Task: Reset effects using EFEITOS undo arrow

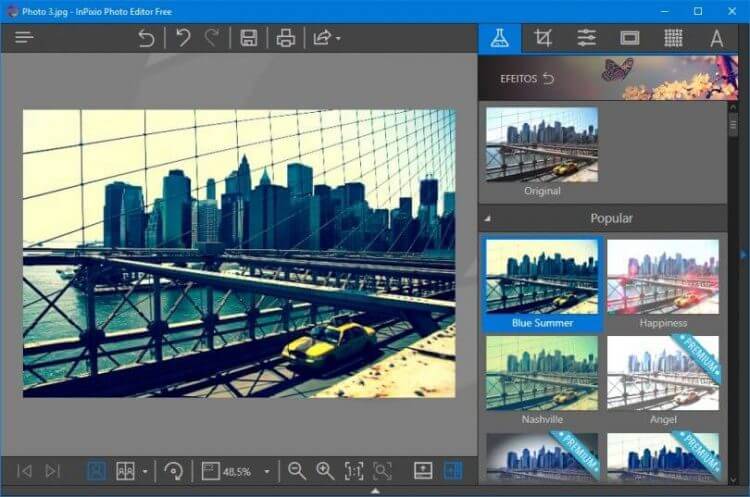Action: tap(549, 78)
